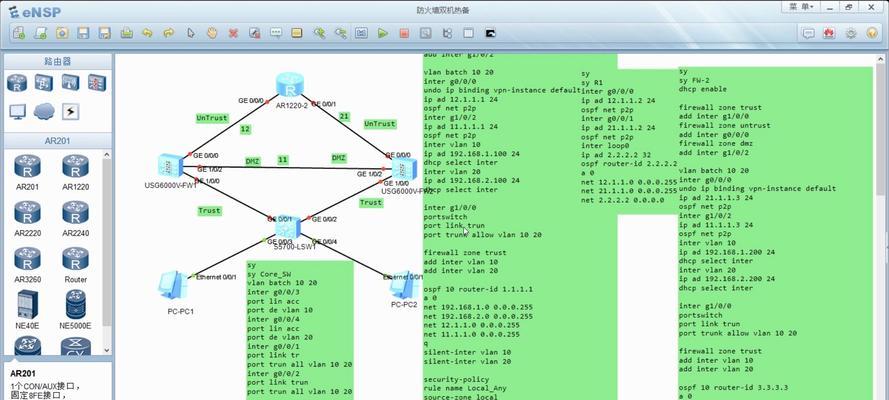The width and height of the screenshot is (889, 400).
Task: Open the help question mark icon
Action: tap(873, 33)
